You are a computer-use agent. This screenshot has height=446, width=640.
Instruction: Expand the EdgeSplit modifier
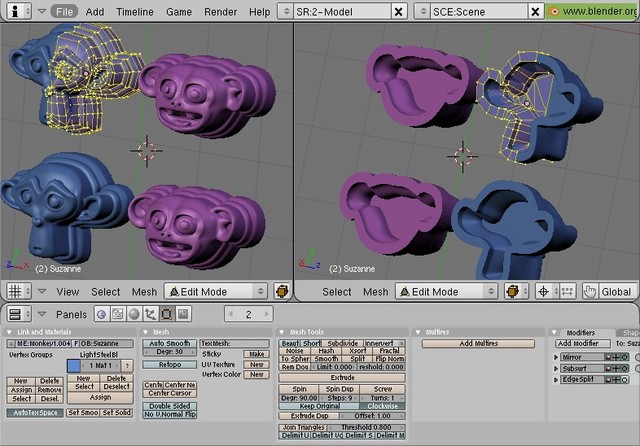(556, 379)
